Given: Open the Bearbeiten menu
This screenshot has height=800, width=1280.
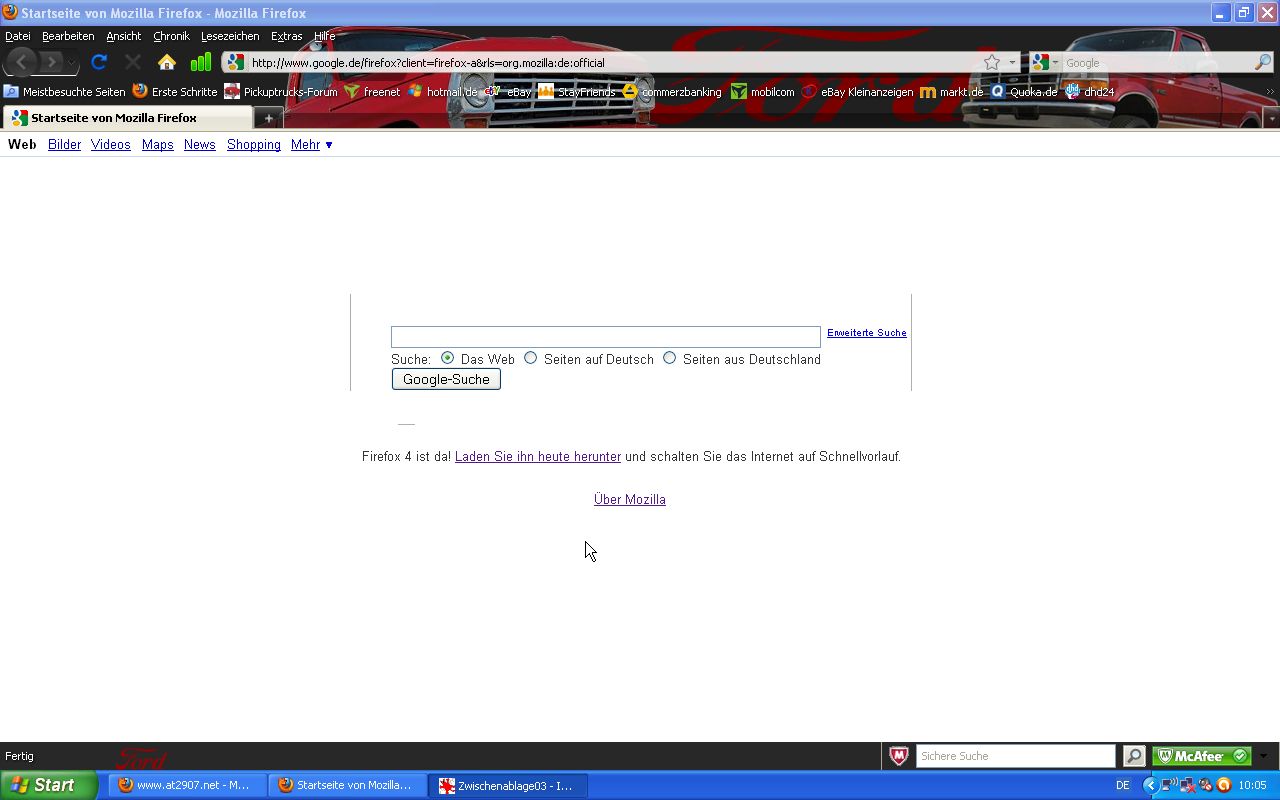Looking at the screenshot, I should pyautogui.click(x=68, y=36).
